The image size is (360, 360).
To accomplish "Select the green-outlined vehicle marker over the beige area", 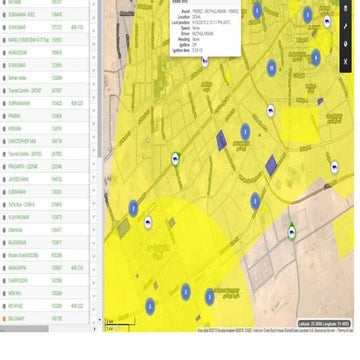I will (x=292, y=232).
